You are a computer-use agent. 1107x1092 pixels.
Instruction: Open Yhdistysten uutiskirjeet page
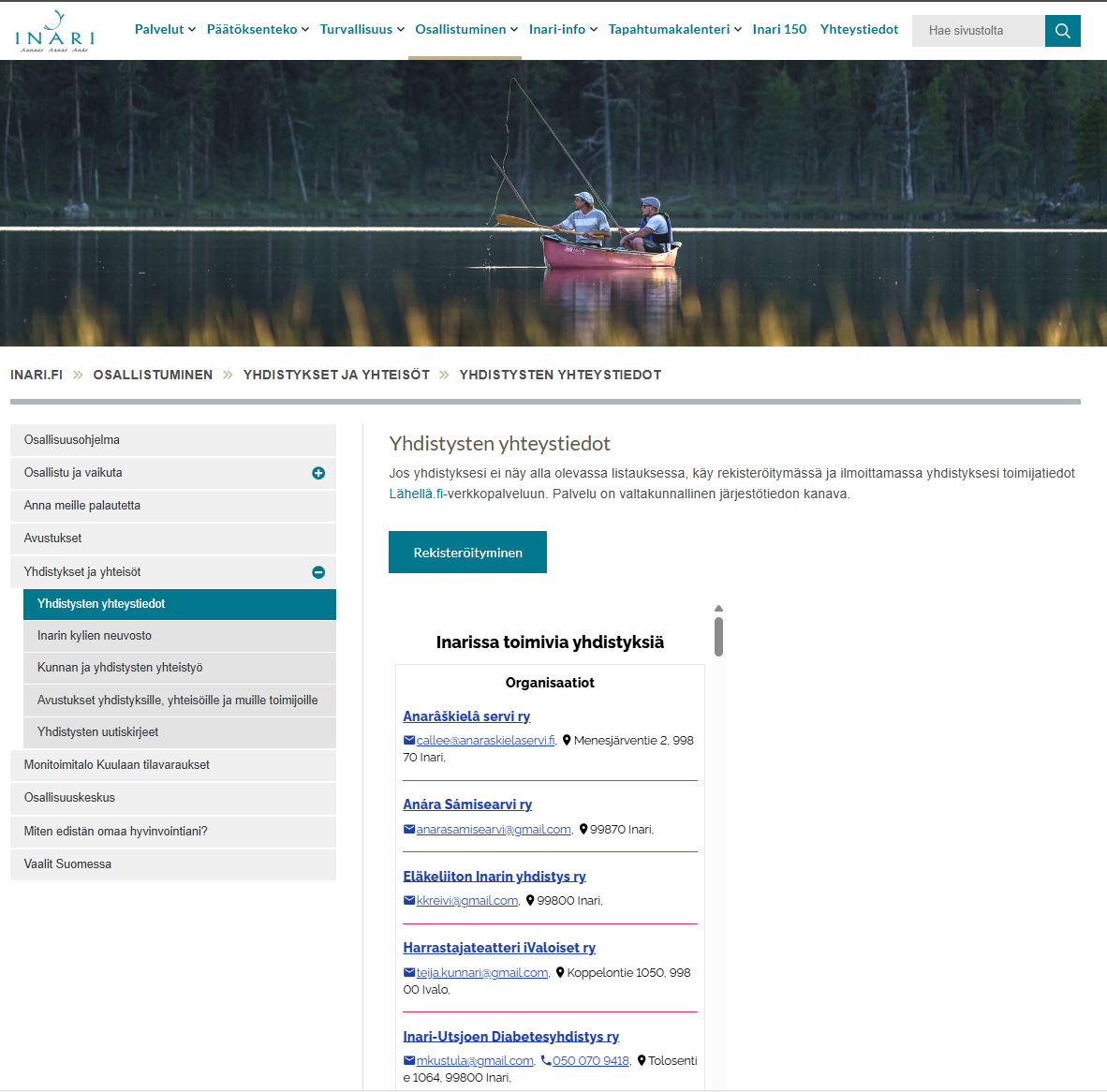point(179,732)
